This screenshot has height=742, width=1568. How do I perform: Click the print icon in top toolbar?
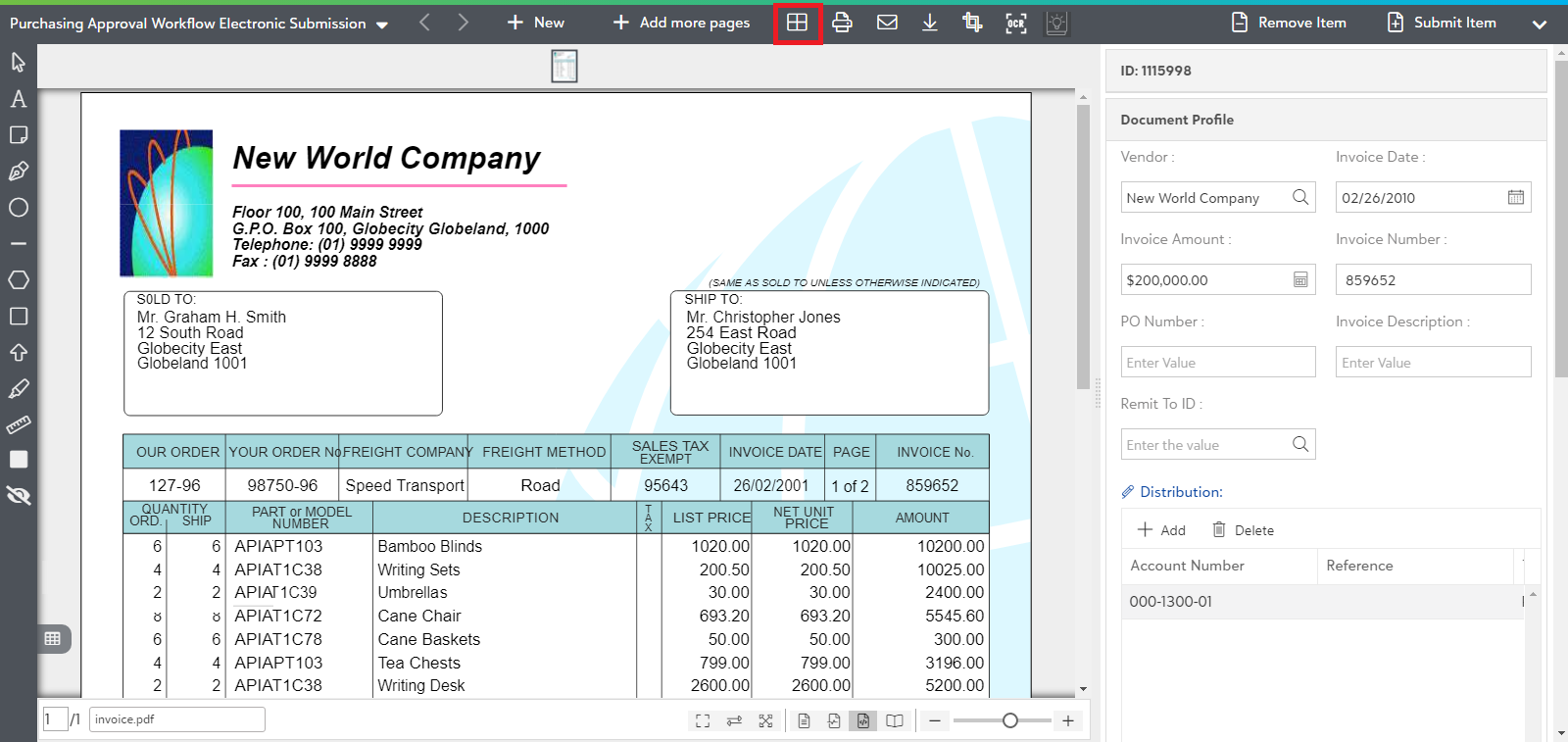coord(842,23)
